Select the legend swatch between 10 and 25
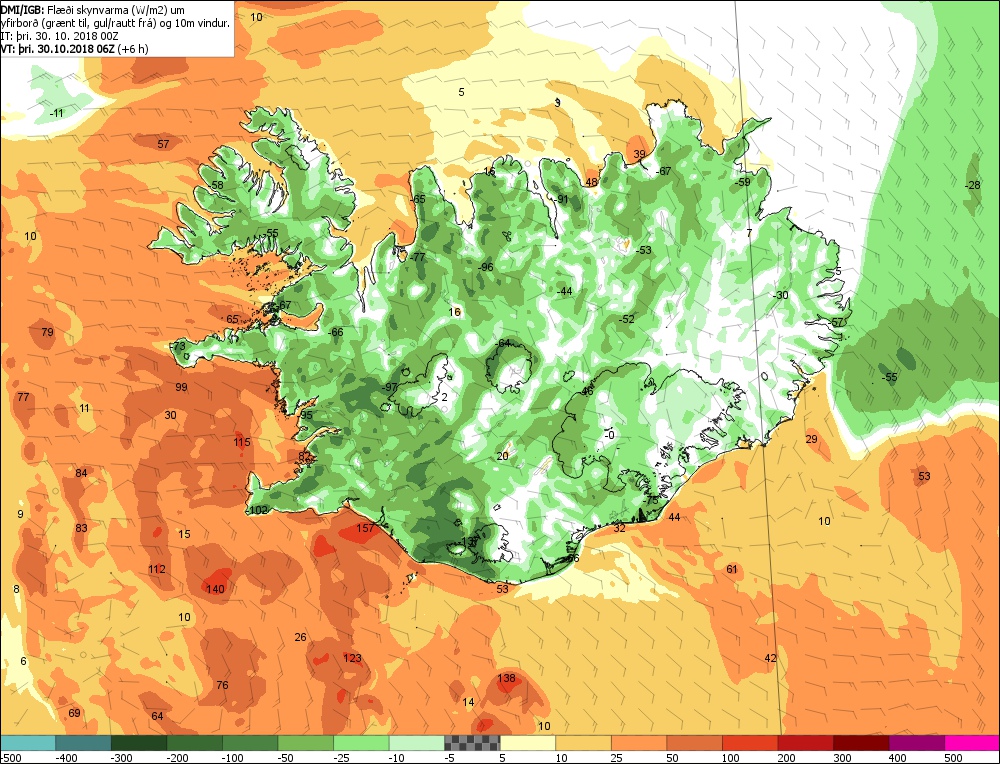Image resolution: width=1000 pixels, height=764 pixels. click(584, 743)
